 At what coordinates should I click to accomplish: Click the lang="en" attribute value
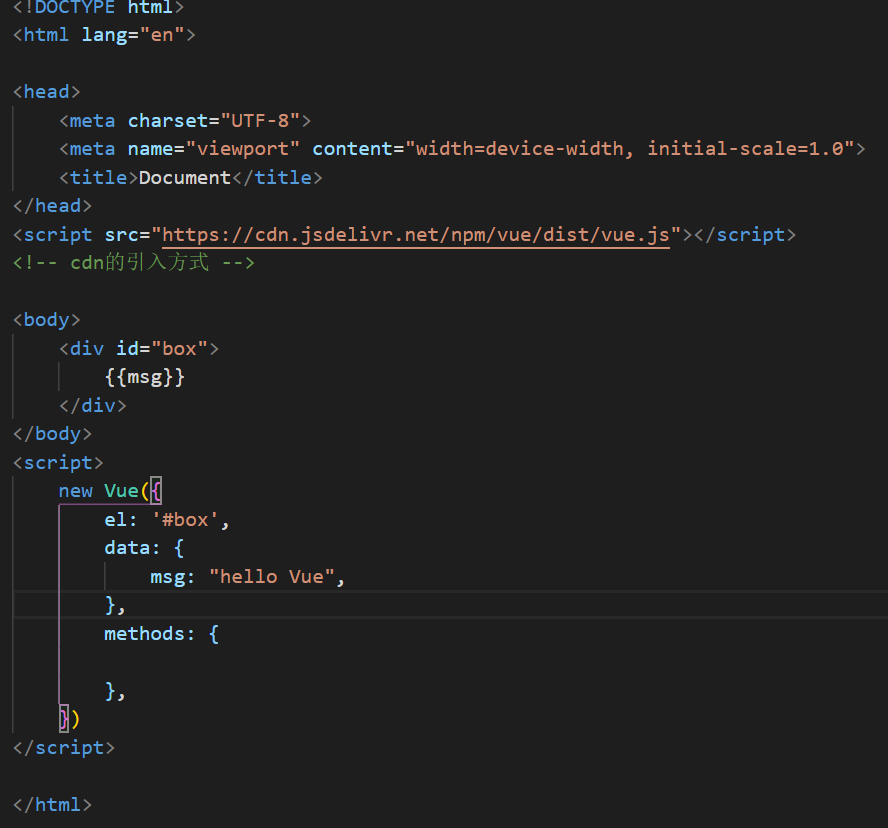162,35
